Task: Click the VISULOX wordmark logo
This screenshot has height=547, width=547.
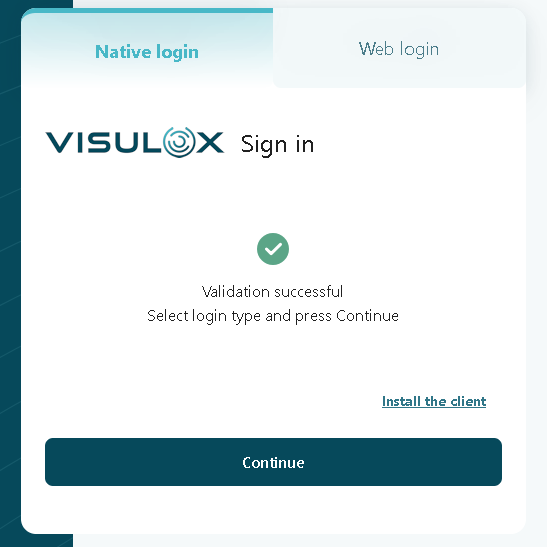Action: pyautogui.click(x=135, y=142)
